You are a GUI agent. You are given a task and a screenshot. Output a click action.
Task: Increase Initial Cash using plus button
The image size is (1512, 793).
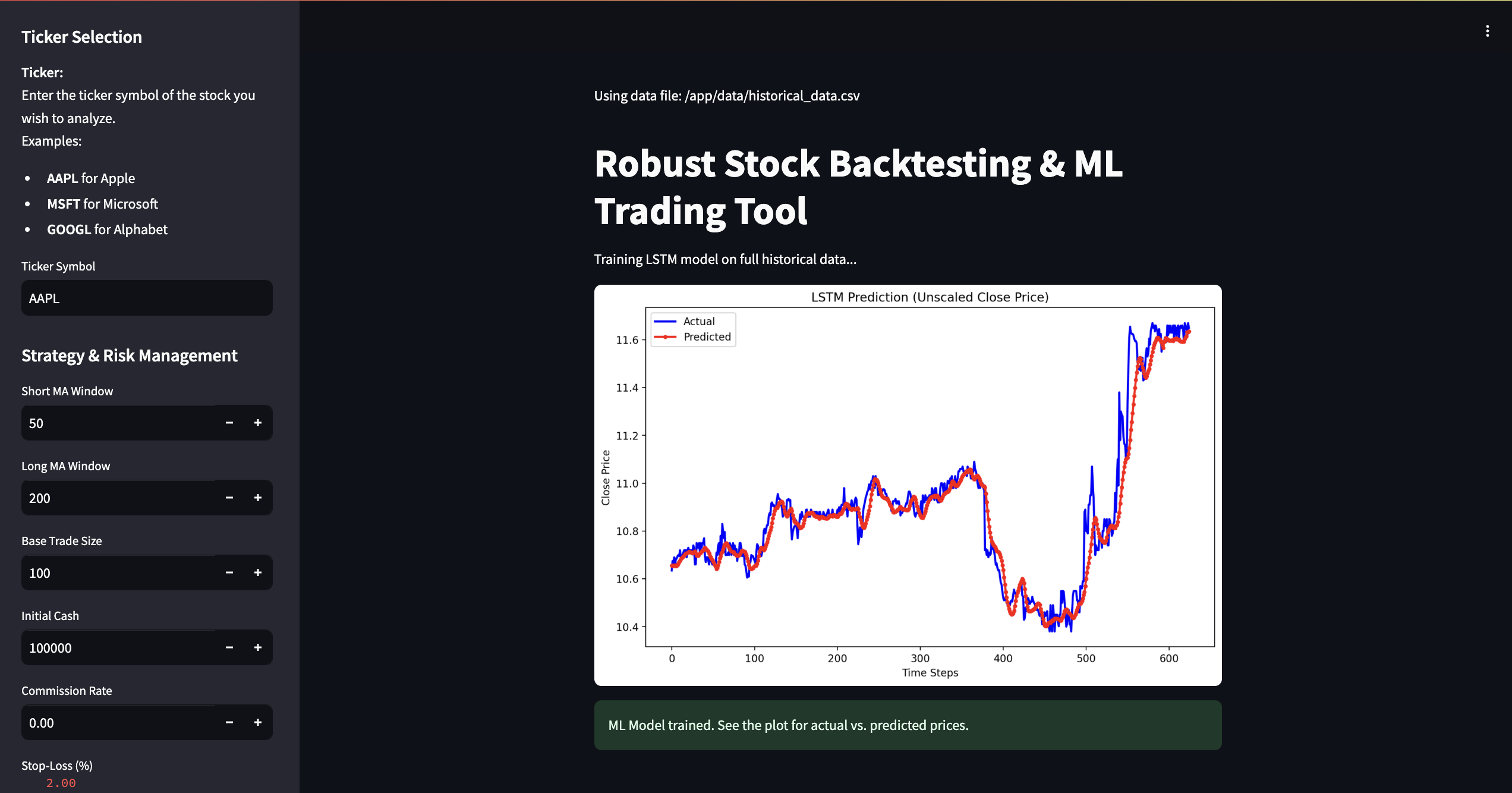click(x=258, y=647)
